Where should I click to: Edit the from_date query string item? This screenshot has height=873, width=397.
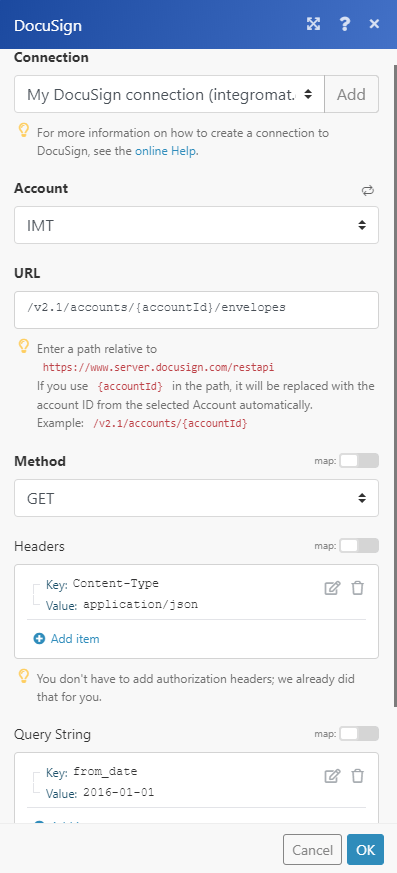coord(332,776)
